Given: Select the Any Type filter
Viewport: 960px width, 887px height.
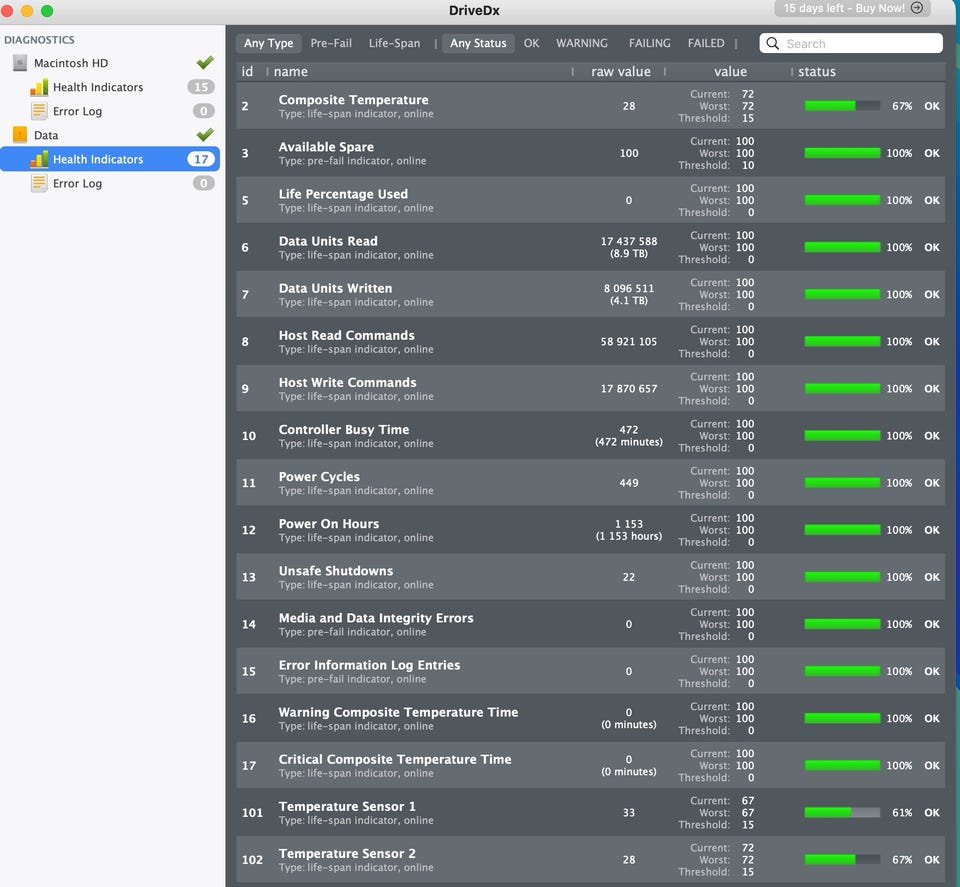Looking at the screenshot, I should click(x=268, y=43).
